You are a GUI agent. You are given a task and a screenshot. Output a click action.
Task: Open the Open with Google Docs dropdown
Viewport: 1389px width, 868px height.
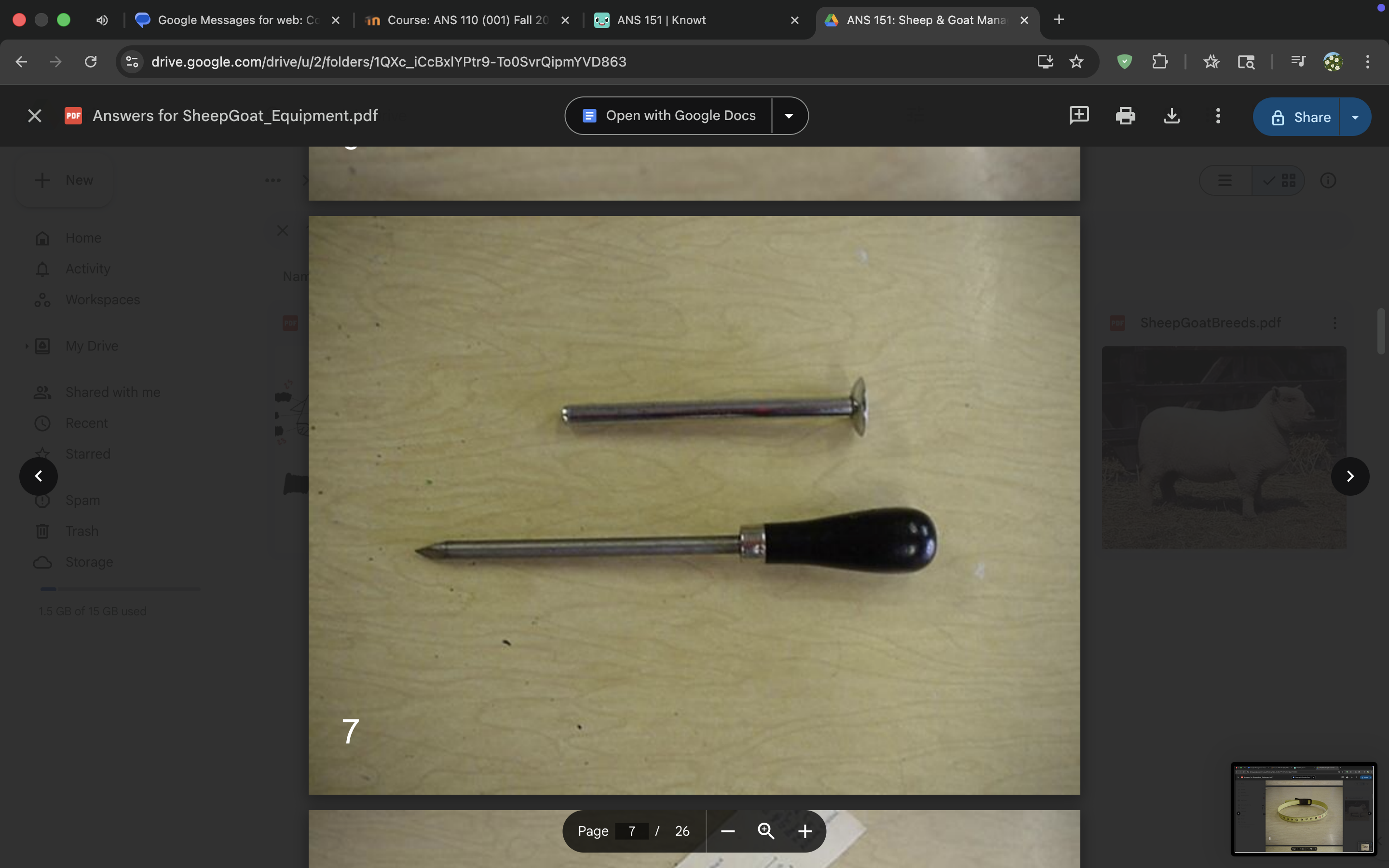[x=789, y=115]
